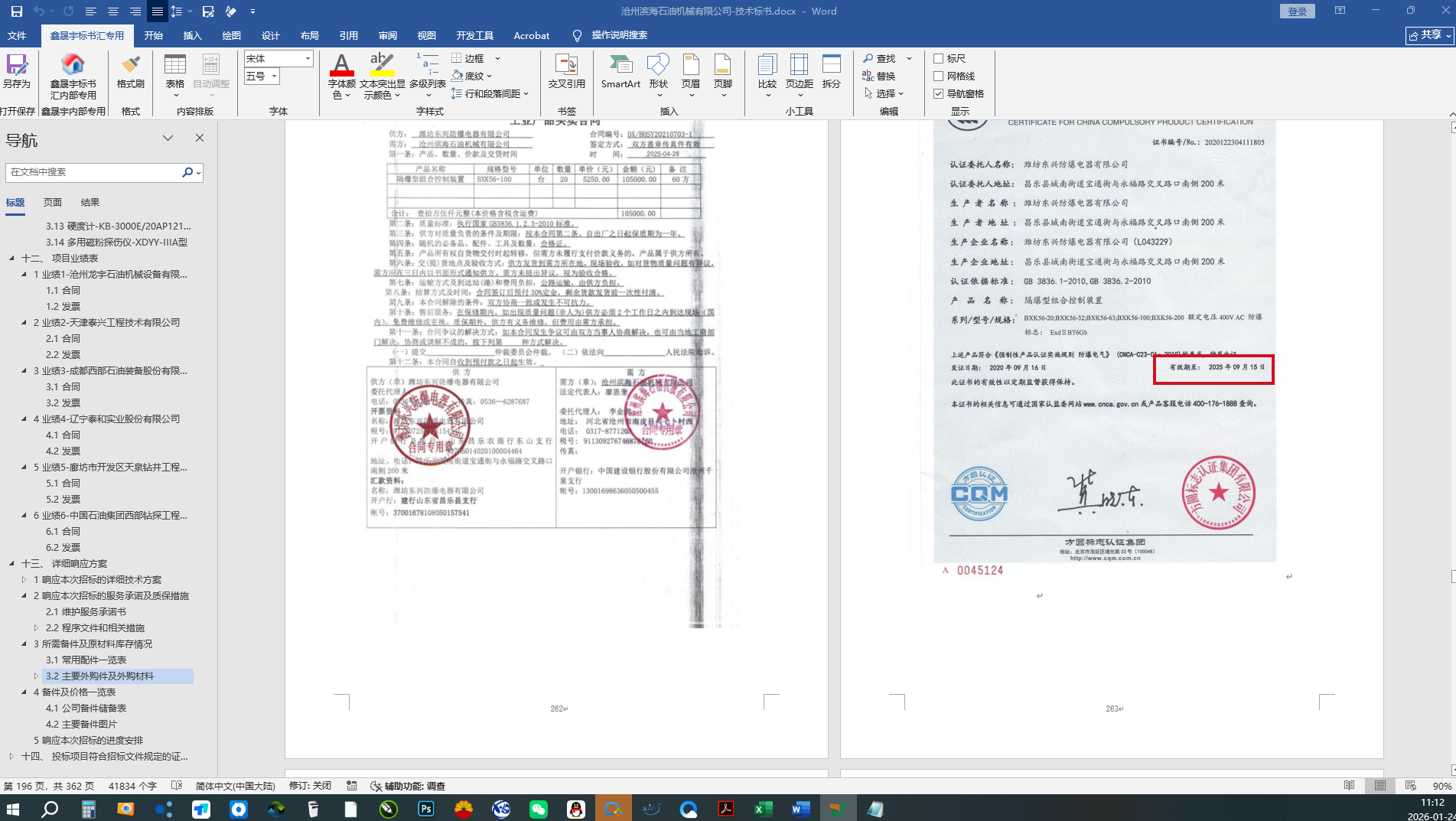Screen dimensions: 1456x821
Task: Toggle the 标尺 ruler checkbox
Action: tap(938, 58)
